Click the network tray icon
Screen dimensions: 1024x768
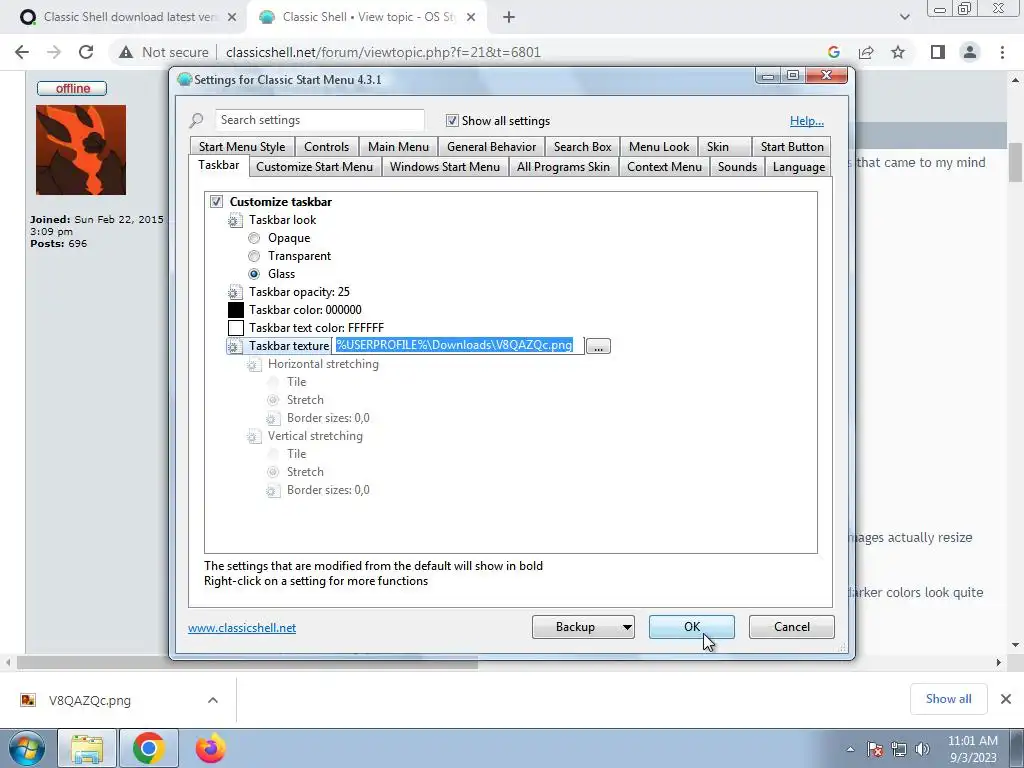tap(899, 749)
